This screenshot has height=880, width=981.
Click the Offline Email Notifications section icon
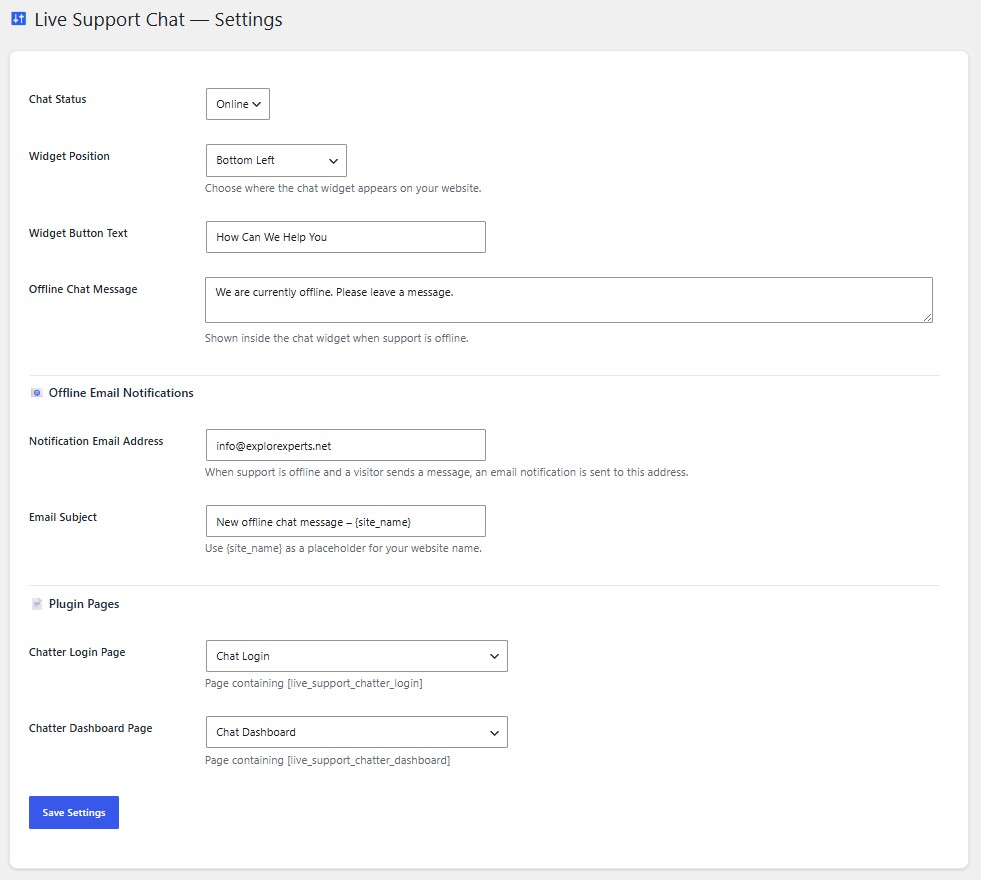36,393
